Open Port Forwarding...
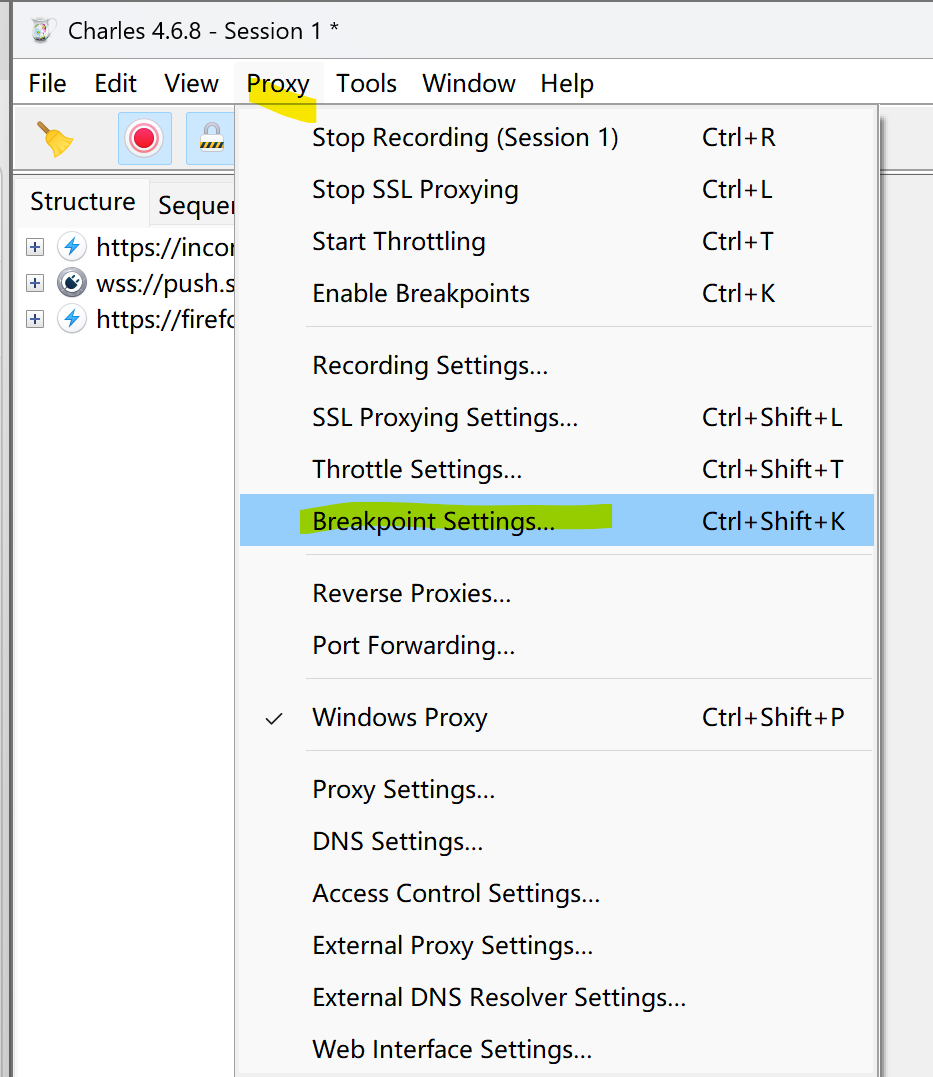Viewport: 933px width, 1077px height. [x=557, y=646]
